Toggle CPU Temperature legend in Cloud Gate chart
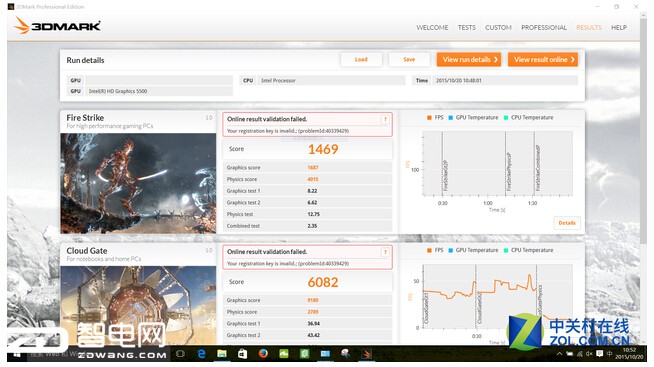 [x=528, y=250]
